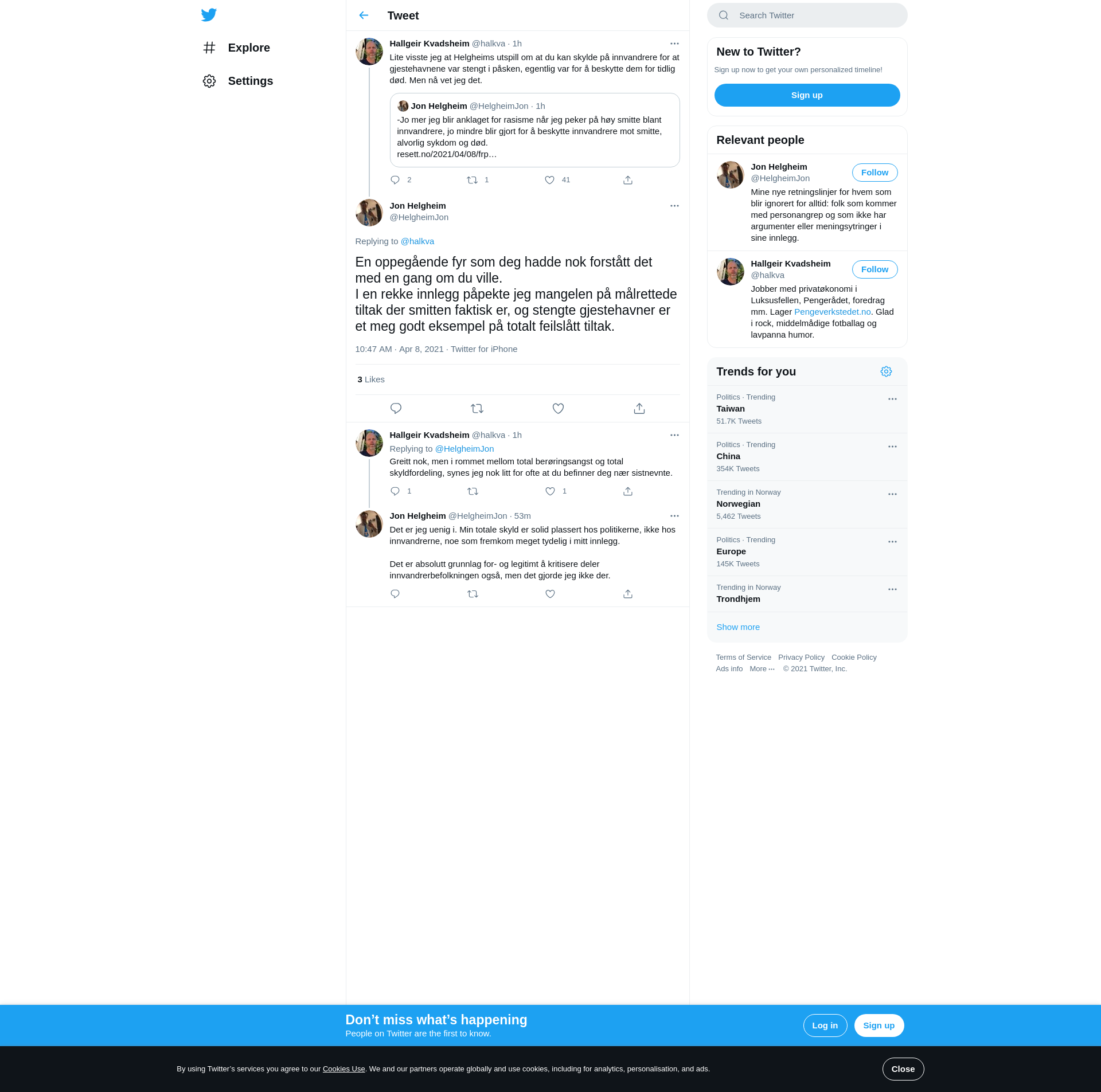Open the Trends settings gear
The image size is (1101, 1092).
[886, 371]
